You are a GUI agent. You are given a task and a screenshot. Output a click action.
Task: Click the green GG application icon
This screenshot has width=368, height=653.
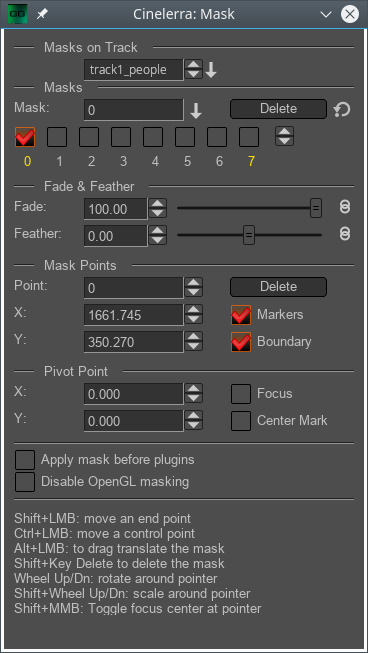[18, 15]
